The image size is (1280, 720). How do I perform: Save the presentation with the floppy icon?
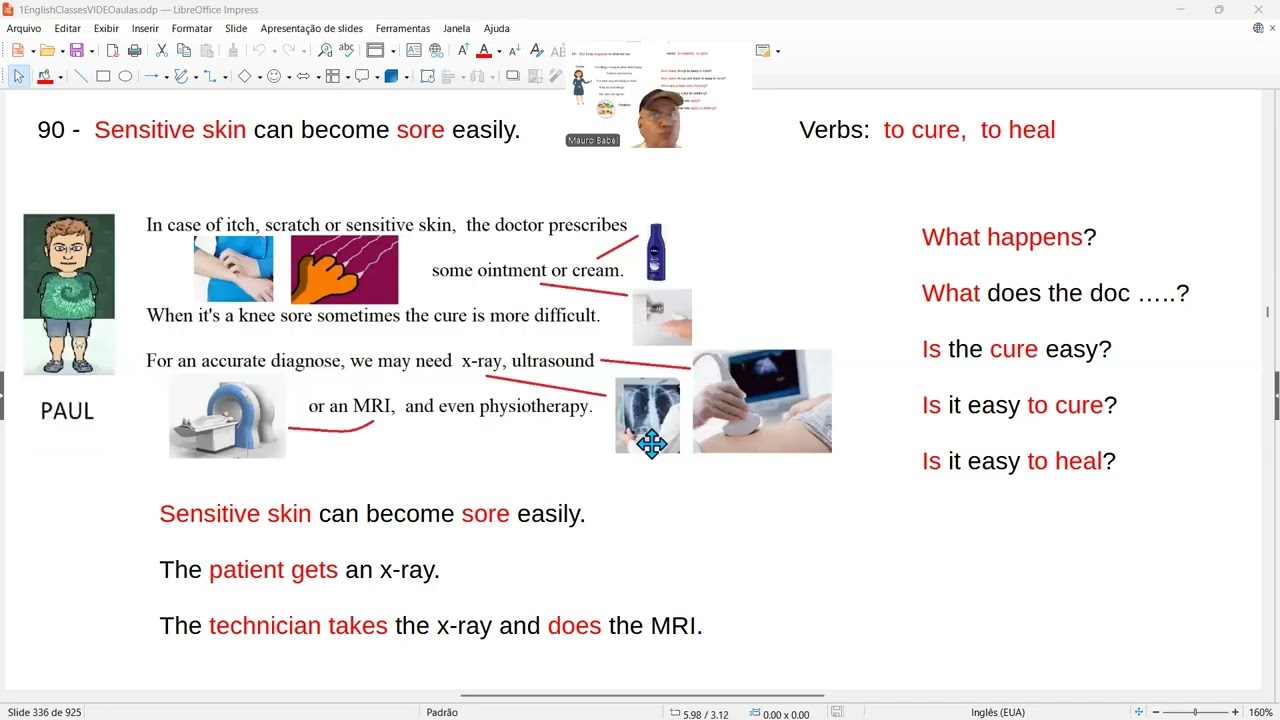(x=76, y=51)
